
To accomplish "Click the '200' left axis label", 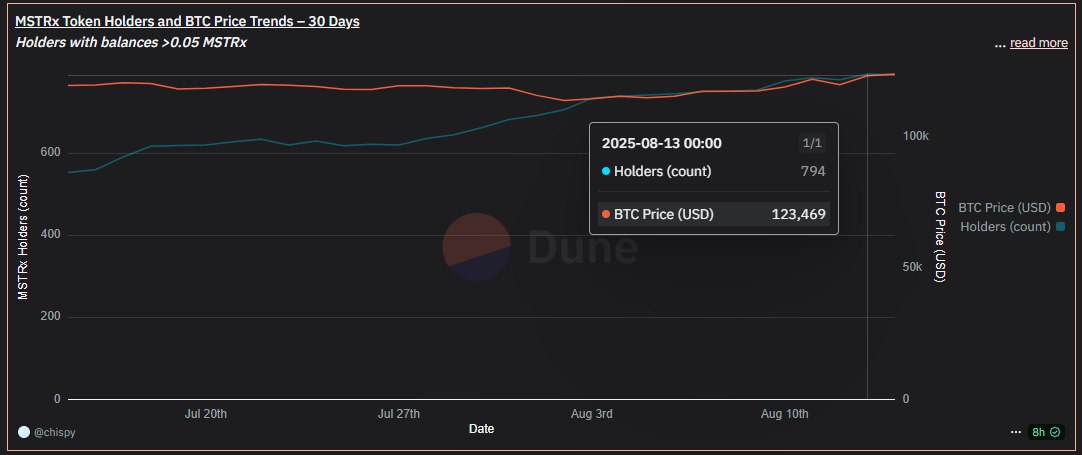I will point(51,317).
